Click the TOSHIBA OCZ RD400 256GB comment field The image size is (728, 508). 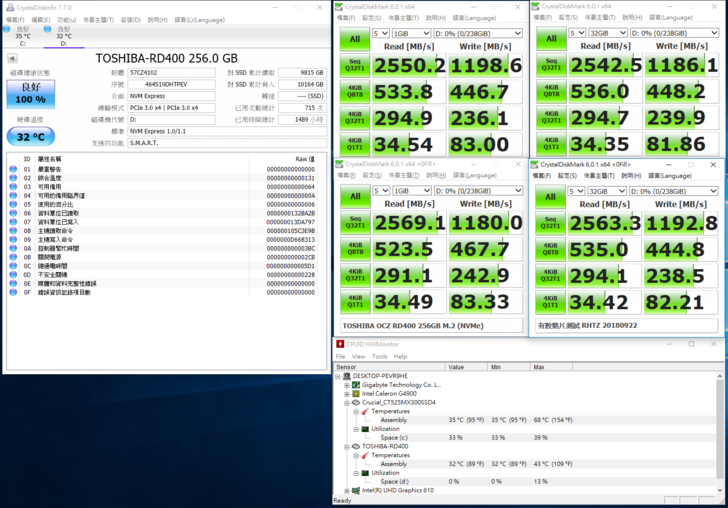(430, 325)
